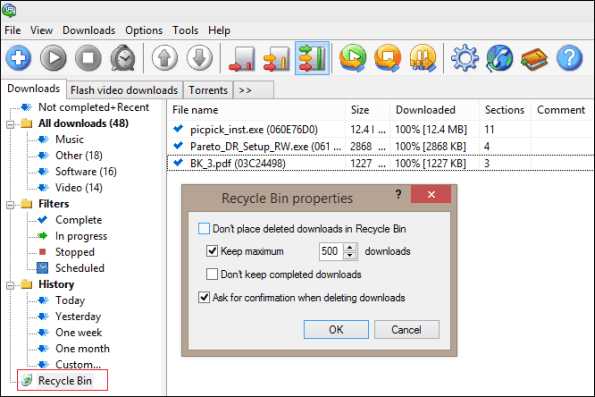Click Cancel in Recycle Bin properties
Viewport: 595px width, 397px height.
406,329
